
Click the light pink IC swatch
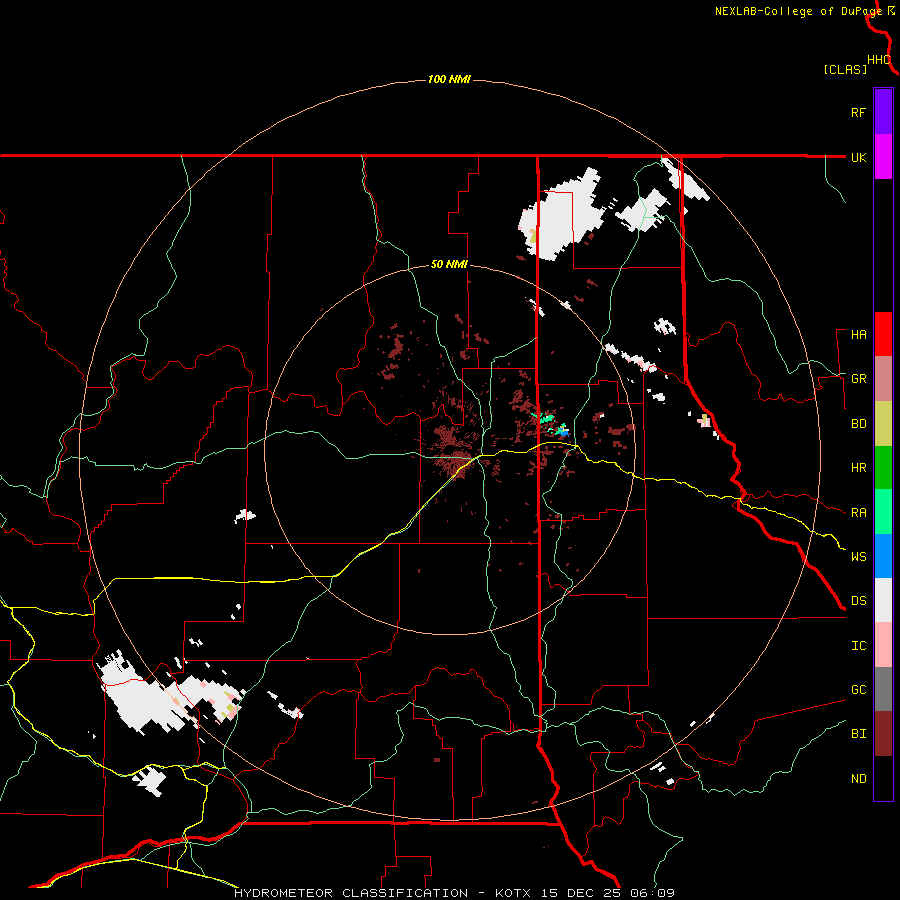tap(883, 645)
